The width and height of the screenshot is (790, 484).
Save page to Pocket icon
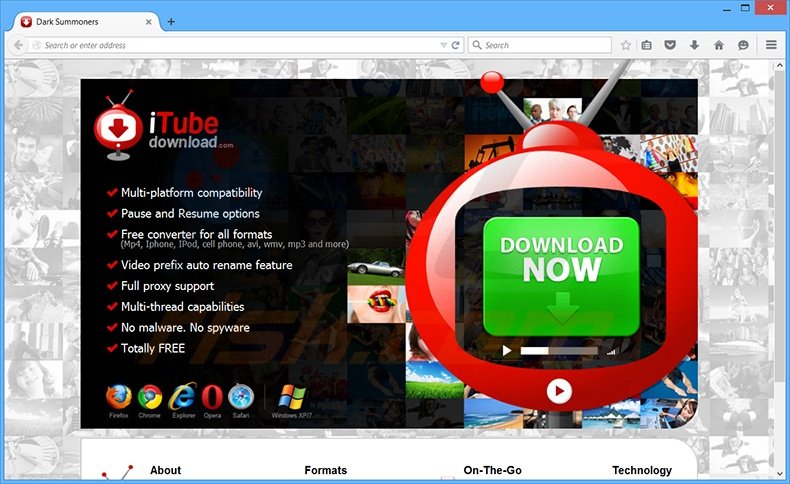670,45
